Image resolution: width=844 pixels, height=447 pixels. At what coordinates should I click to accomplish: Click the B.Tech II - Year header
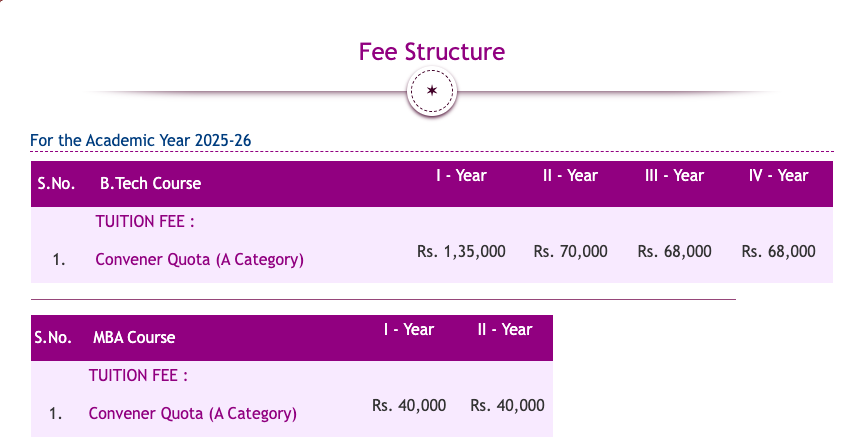click(x=570, y=176)
